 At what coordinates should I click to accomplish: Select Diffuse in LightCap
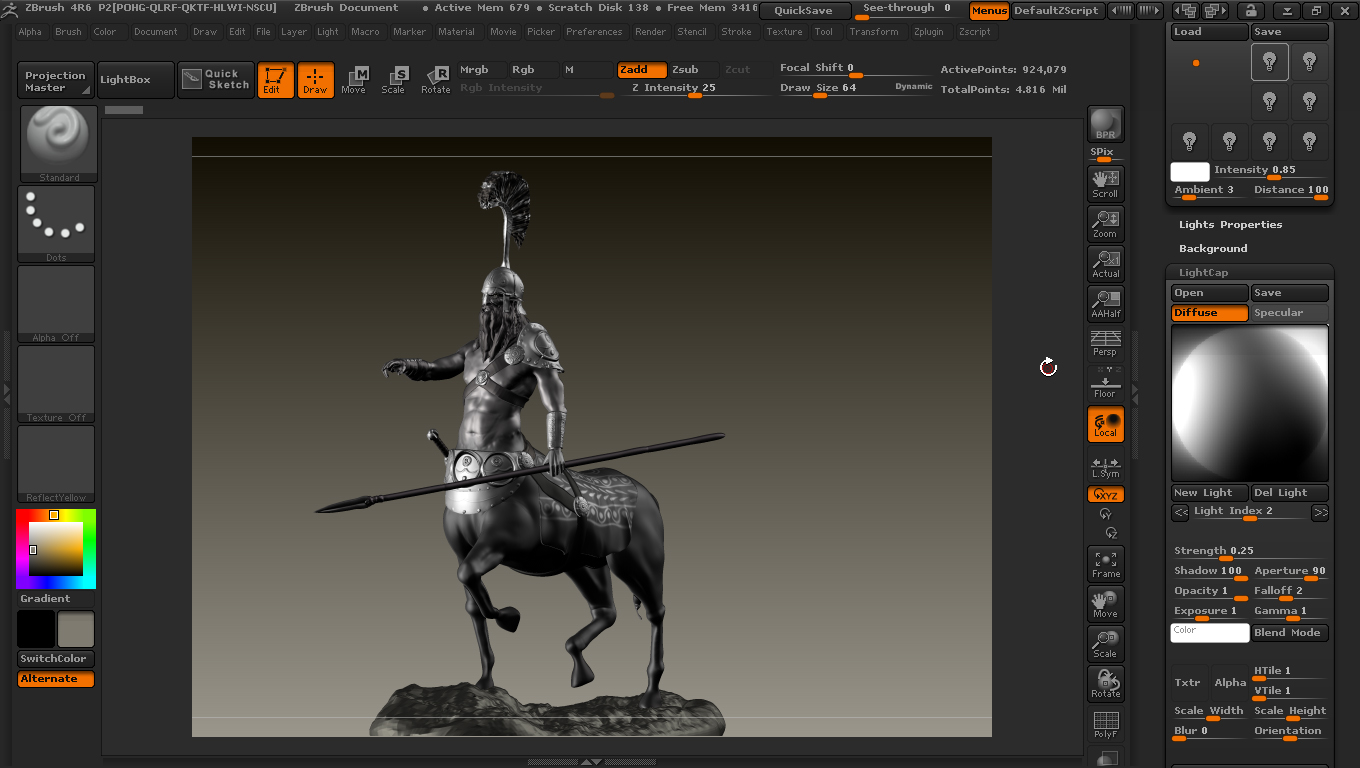[x=1210, y=313]
